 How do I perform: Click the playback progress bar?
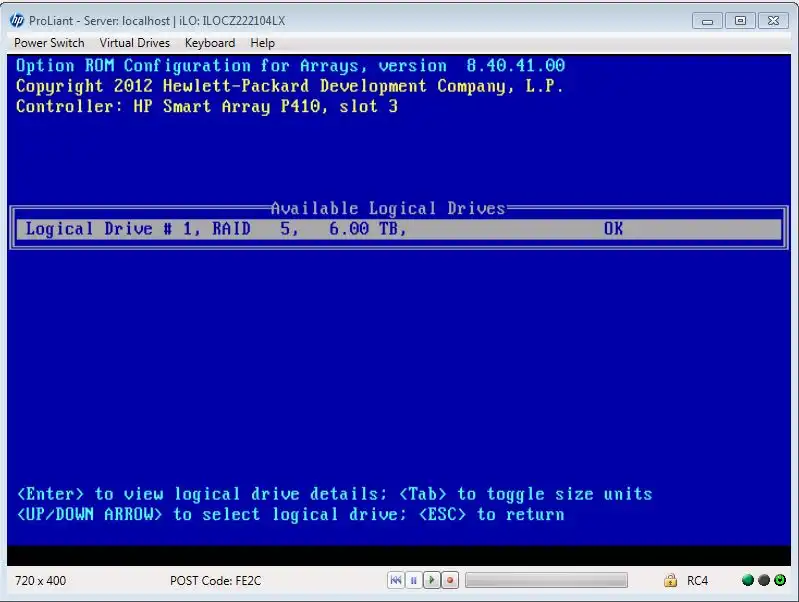click(x=546, y=580)
